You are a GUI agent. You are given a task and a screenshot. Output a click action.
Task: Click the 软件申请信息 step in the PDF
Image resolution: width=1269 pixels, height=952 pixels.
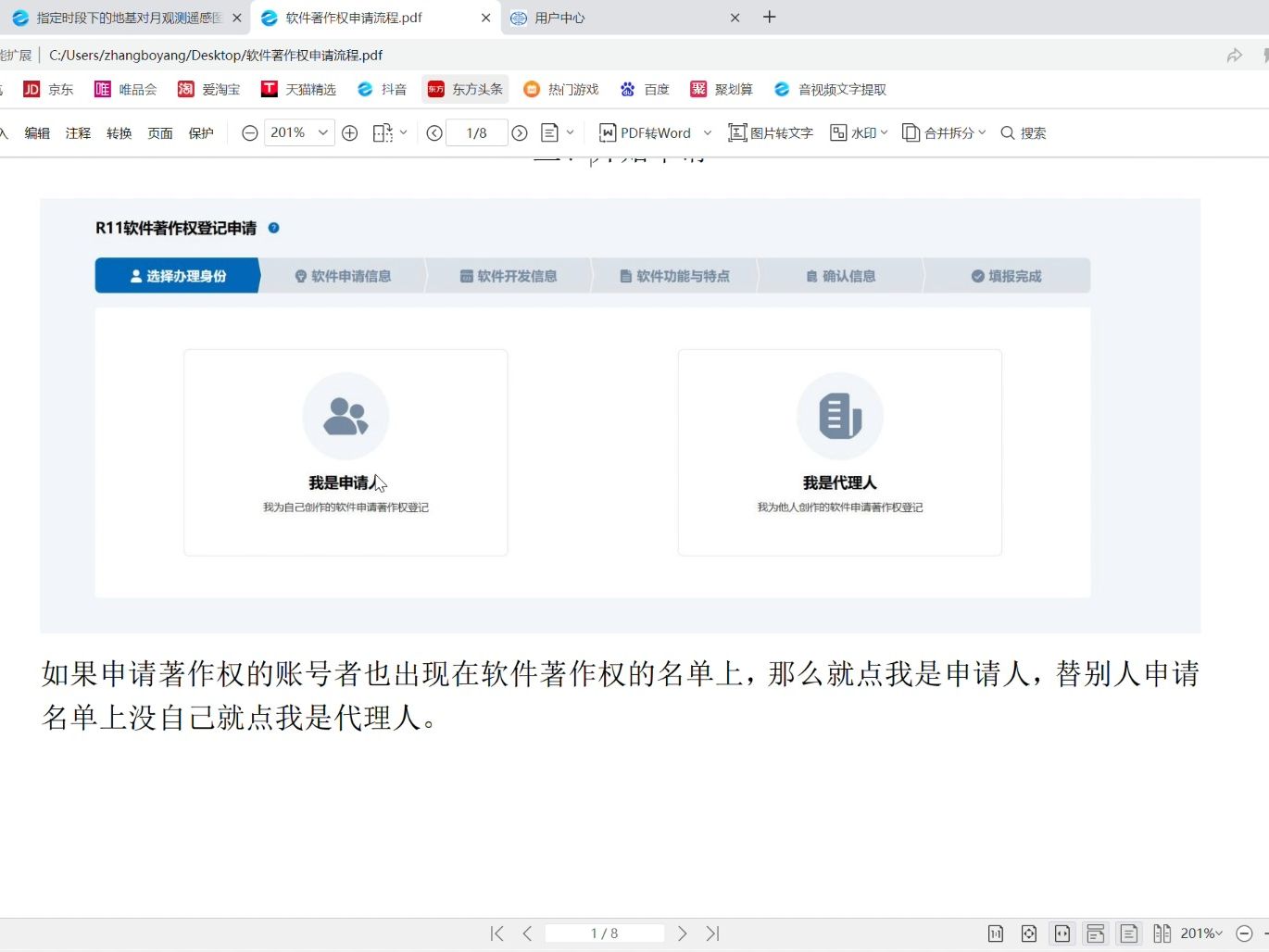coord(343,276)
